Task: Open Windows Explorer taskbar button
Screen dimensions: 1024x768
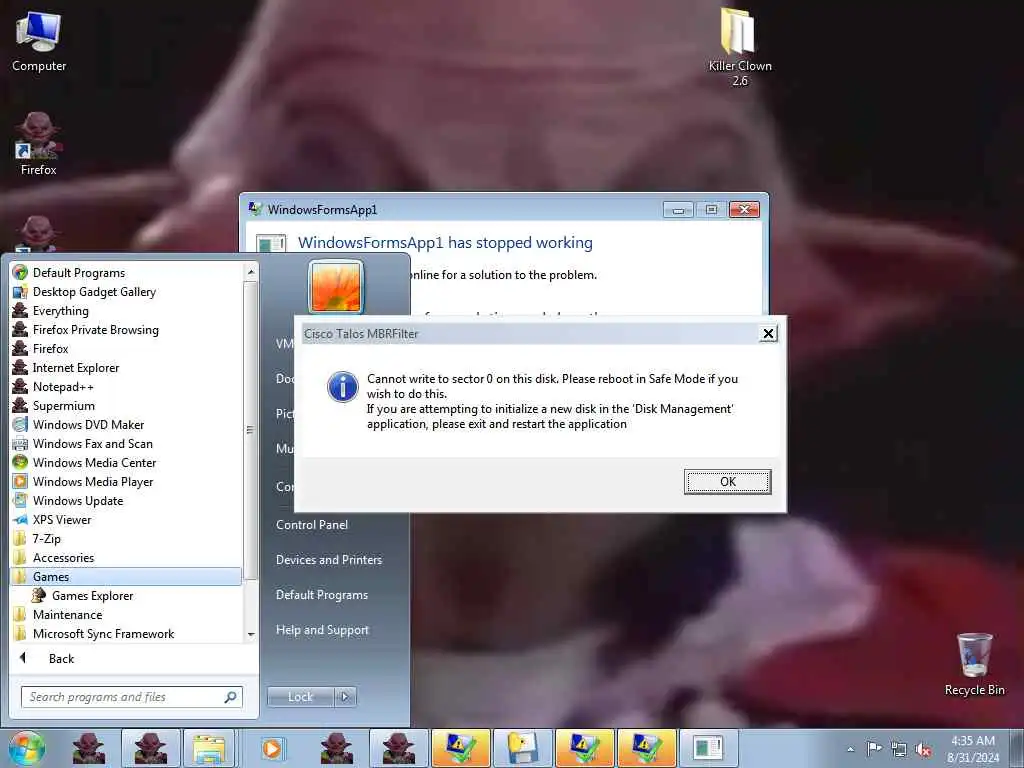Action: 209,748
